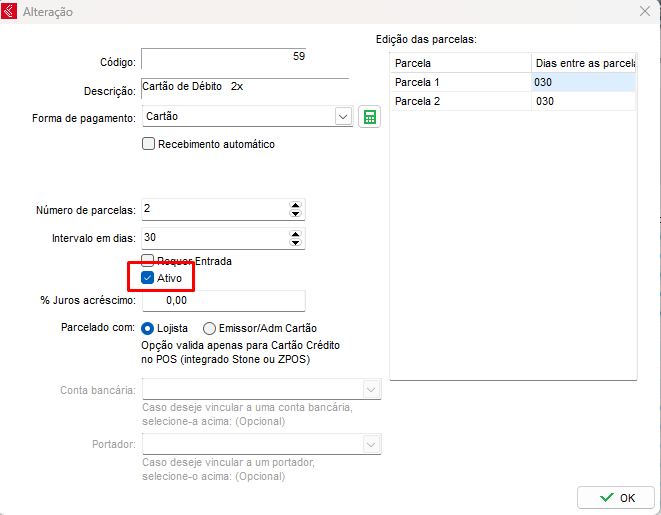661x515 pixels.
Task: Click the green calculator icon
Action: pos(370,117)
